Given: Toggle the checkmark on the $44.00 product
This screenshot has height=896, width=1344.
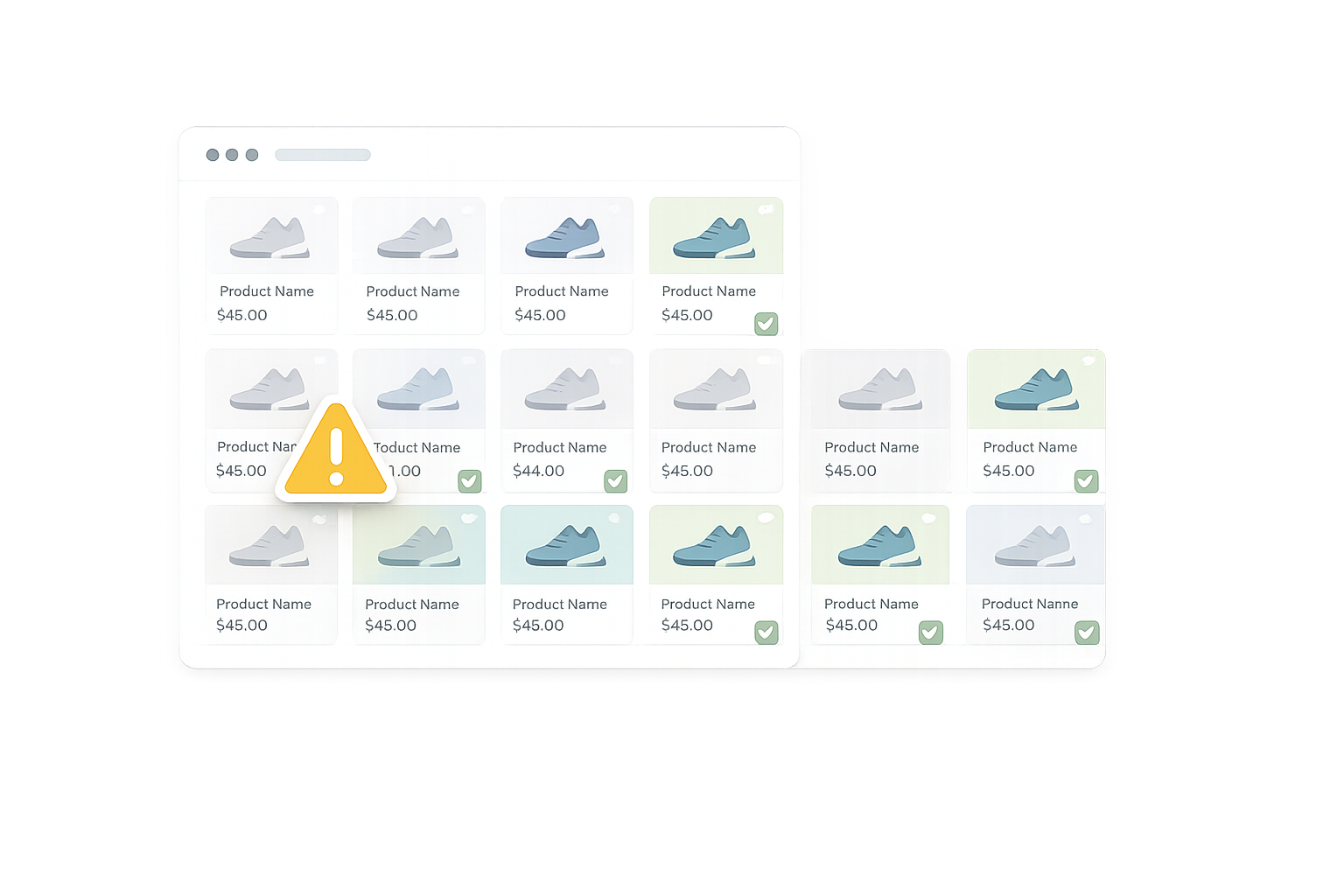Looking at the screenshot, I should click(615, 480).
